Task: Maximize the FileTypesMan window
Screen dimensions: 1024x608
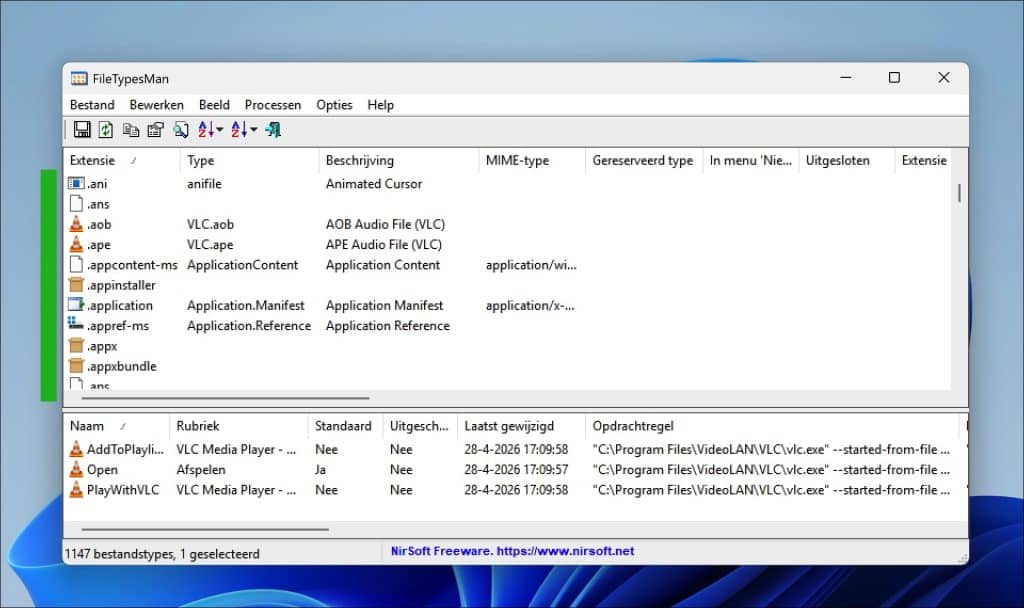Action: click(894, 78)
